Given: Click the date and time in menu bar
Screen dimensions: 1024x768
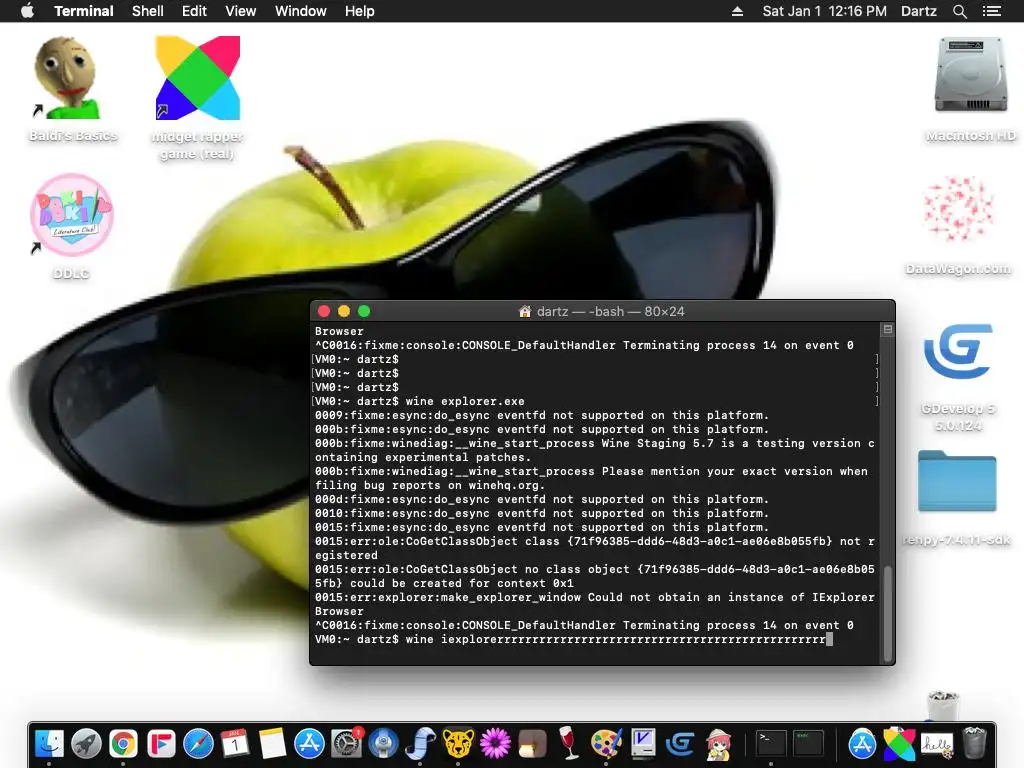Looking at the screenshot, I should [824, 11].
